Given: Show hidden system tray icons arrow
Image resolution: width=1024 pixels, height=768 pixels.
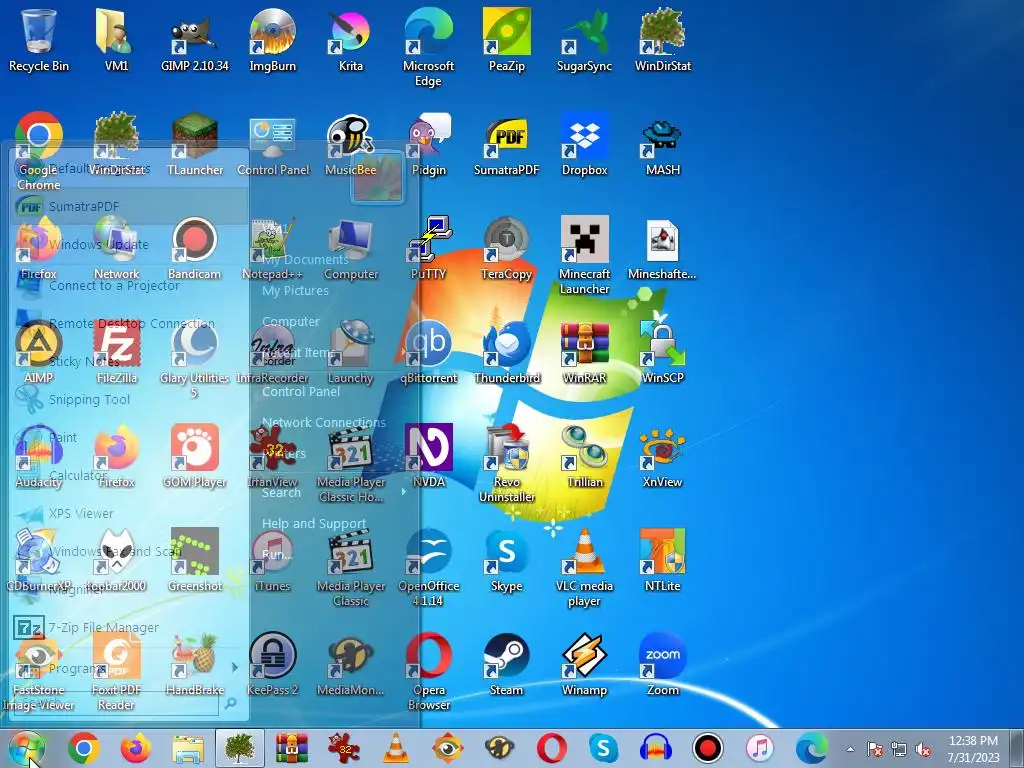Looking at the screenshot, I should 850,749.
